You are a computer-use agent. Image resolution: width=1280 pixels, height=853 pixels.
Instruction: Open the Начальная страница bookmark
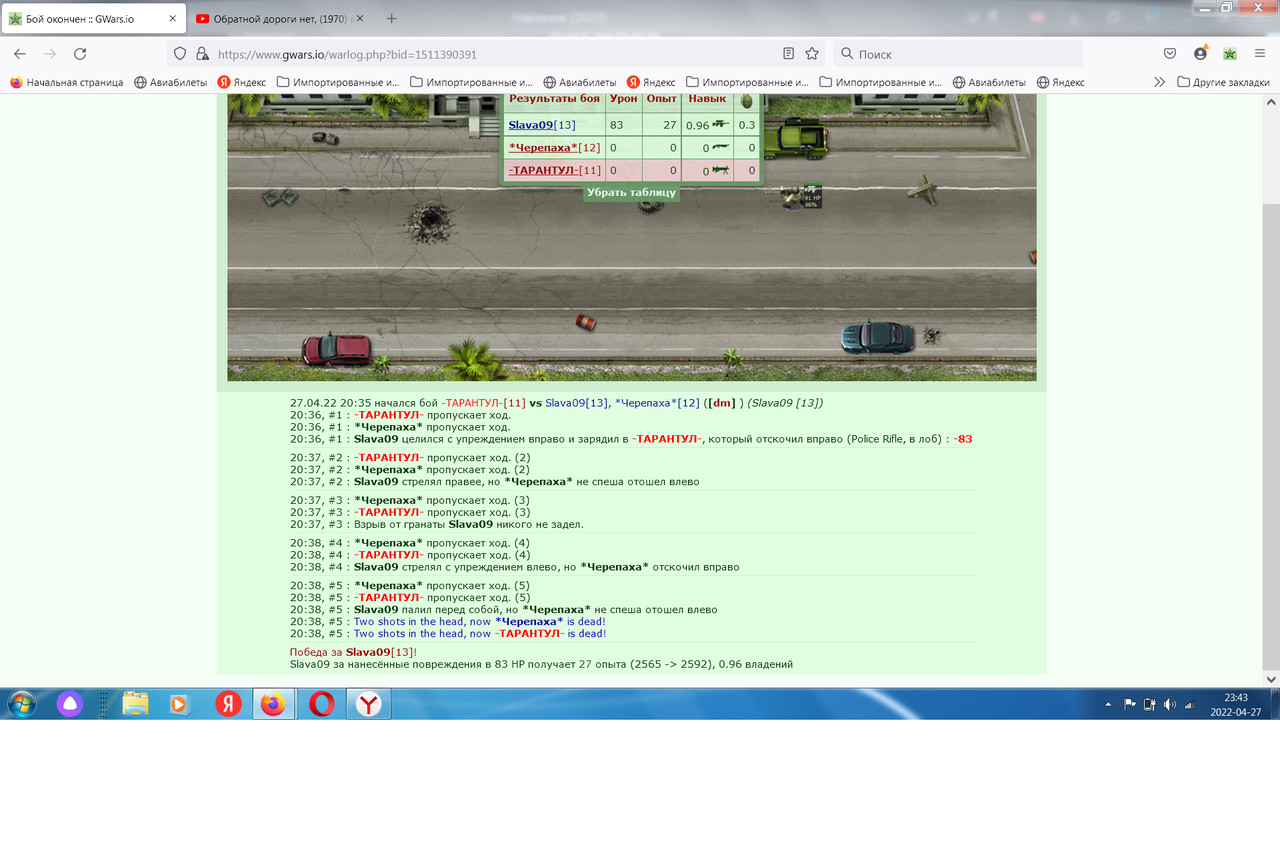(x=67, y=82)
